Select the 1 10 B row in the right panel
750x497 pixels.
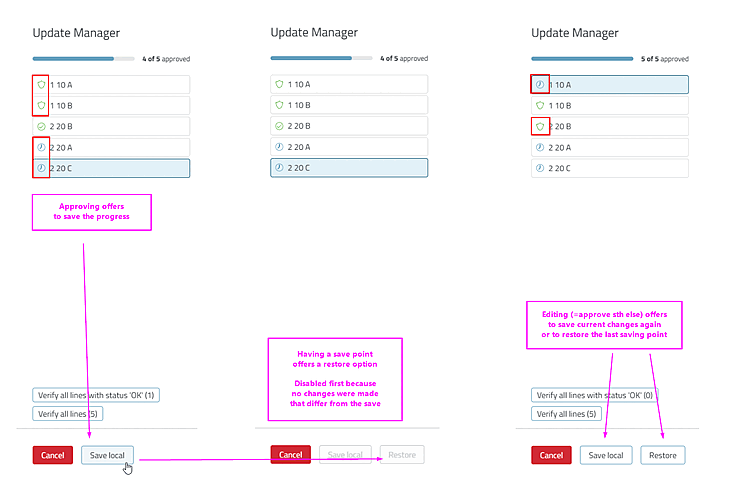[610, 105]
